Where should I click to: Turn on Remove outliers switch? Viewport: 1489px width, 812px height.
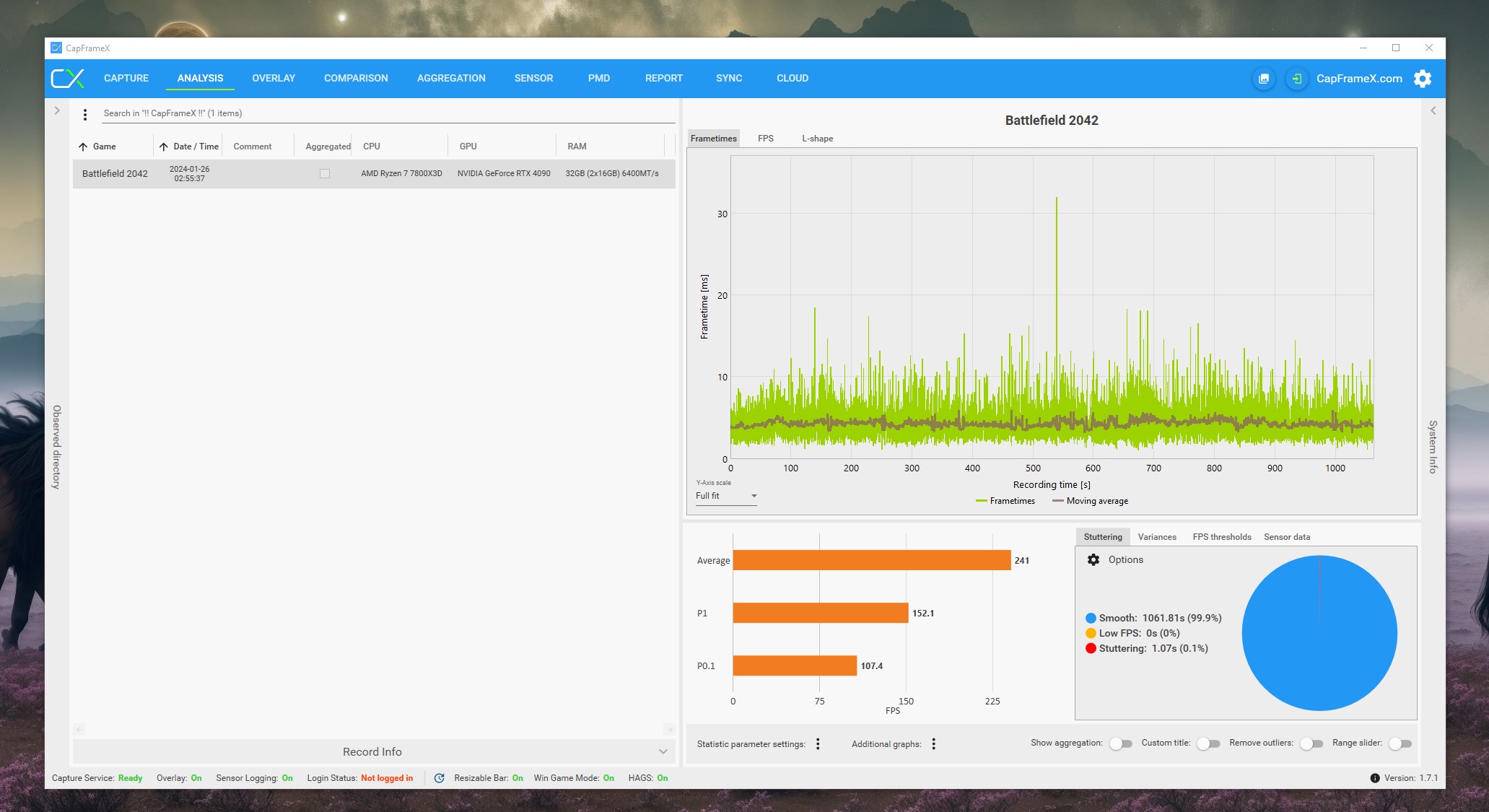click(1311, 743)
